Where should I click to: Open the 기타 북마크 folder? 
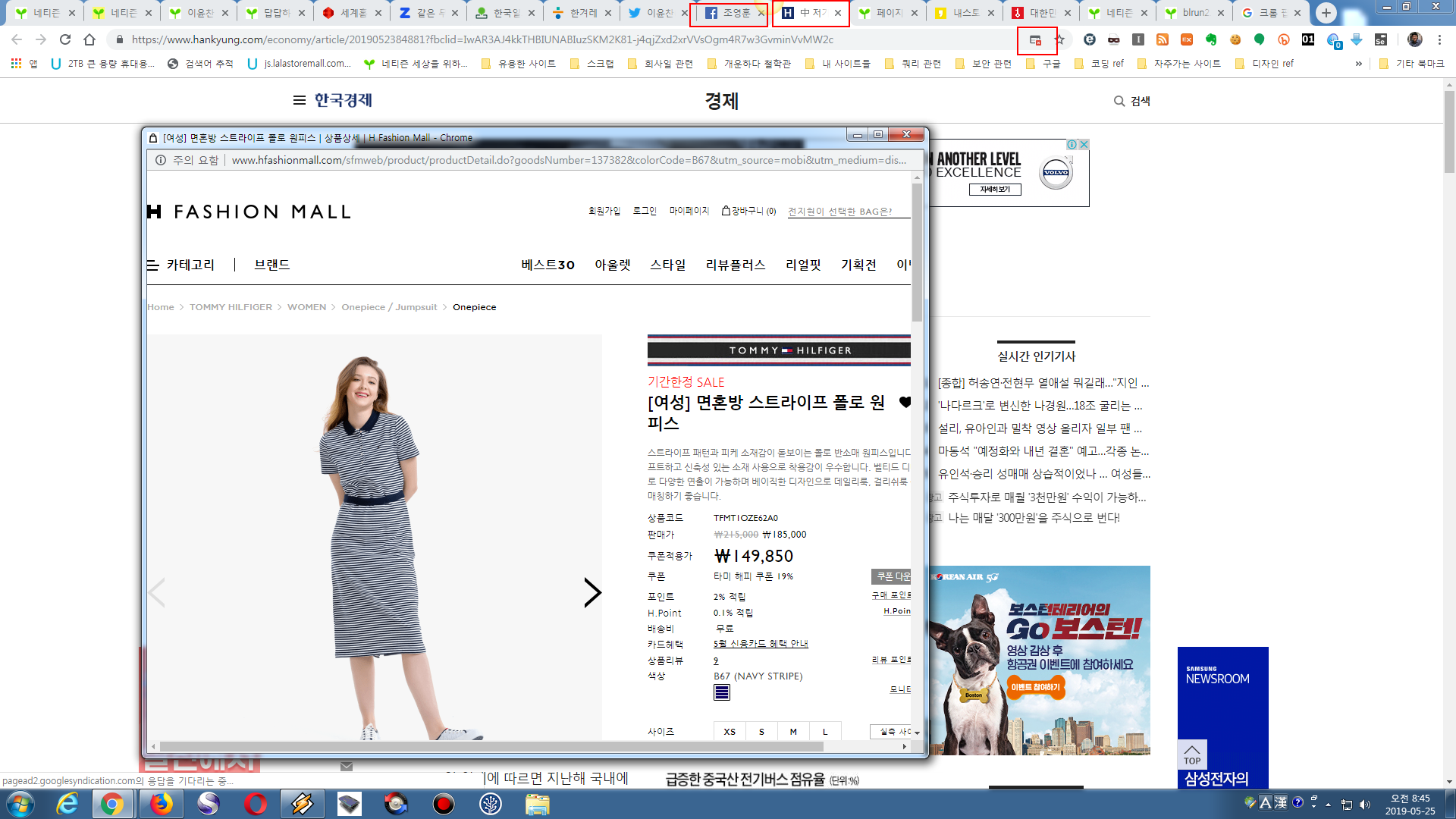pos(1411,64)
